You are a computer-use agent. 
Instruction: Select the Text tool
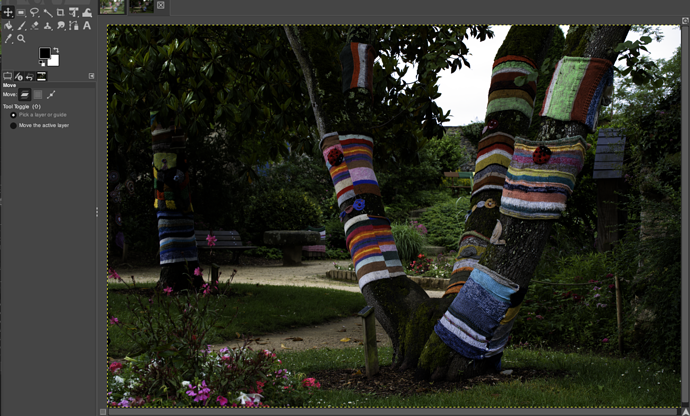(x=87, y=26)
